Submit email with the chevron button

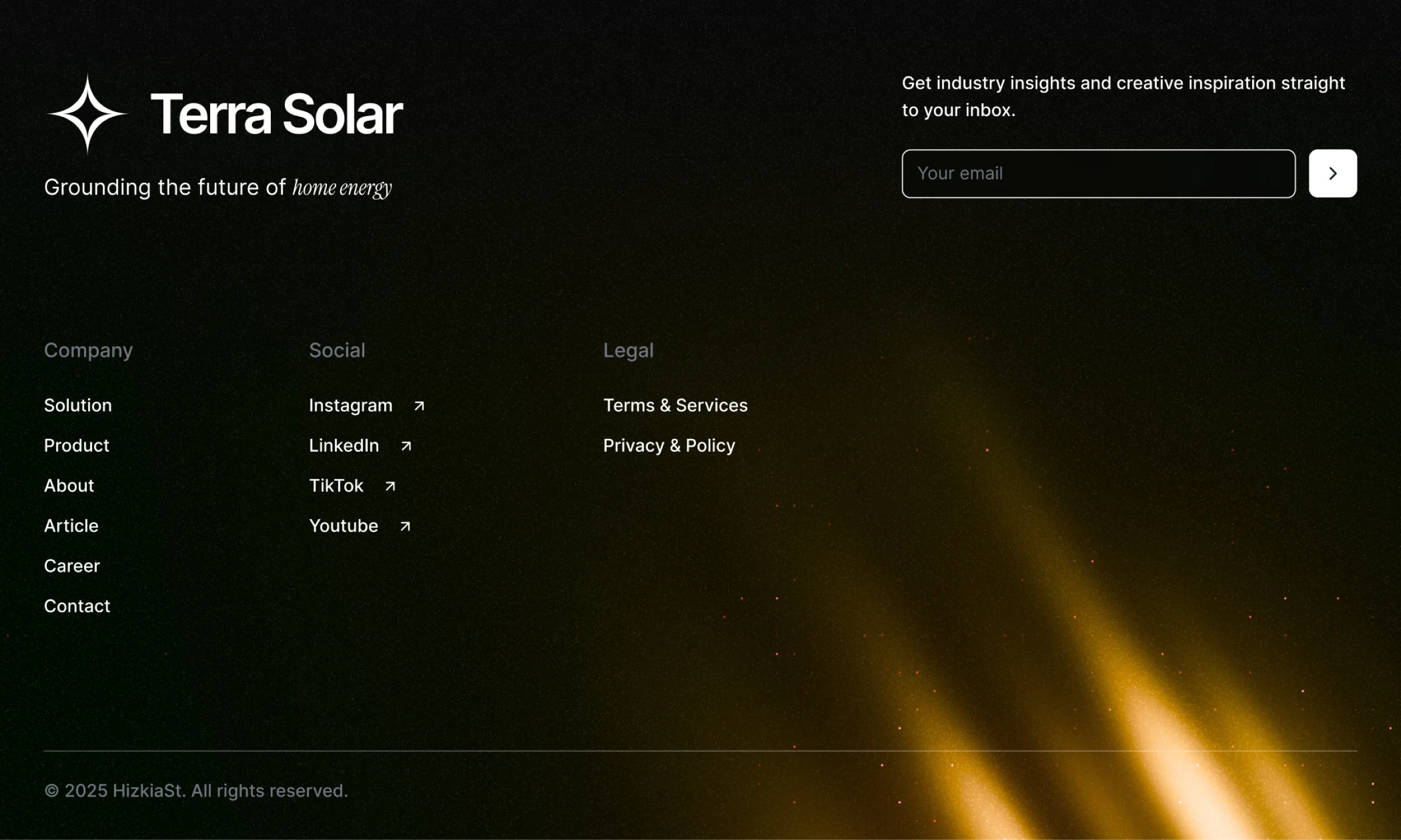[x=1332, y=173]
